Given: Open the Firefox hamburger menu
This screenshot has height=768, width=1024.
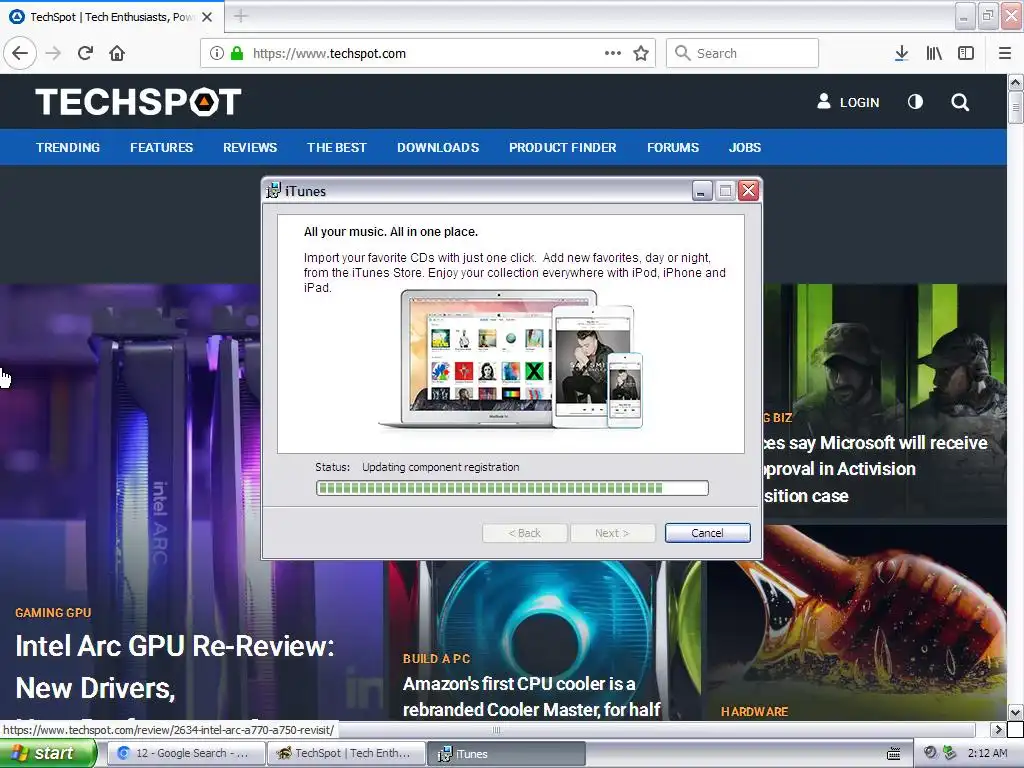Looking at the screenshot, I should pyautogui.click(x=1005, y=53).
